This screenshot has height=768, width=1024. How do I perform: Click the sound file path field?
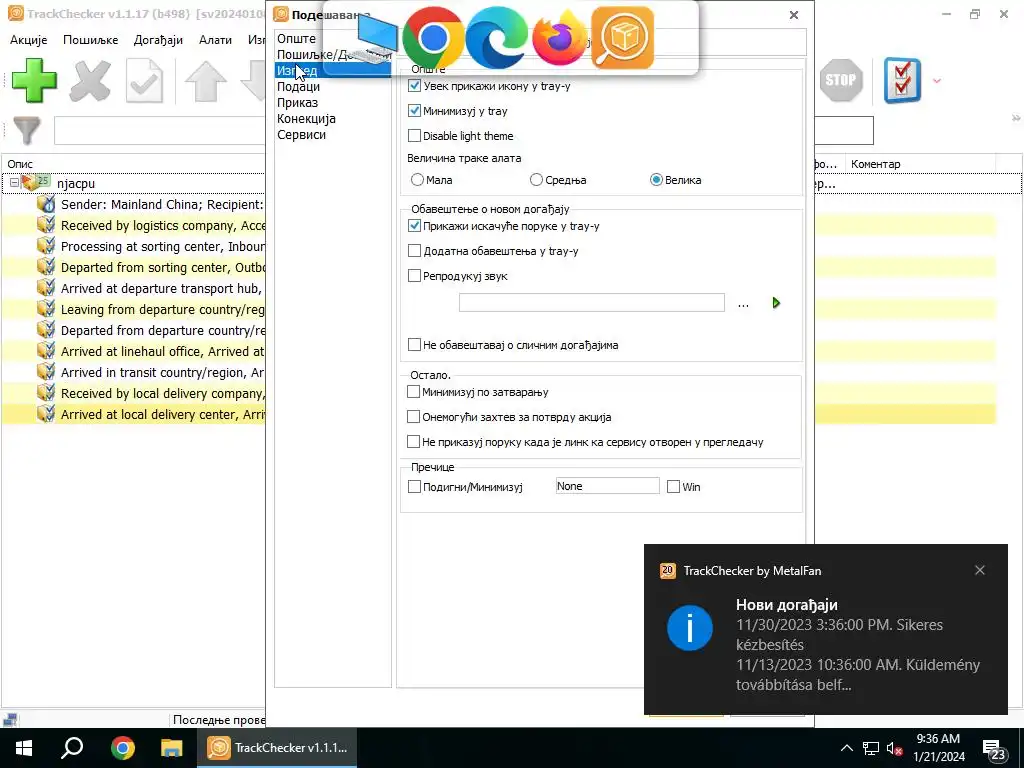click(592, 302)
